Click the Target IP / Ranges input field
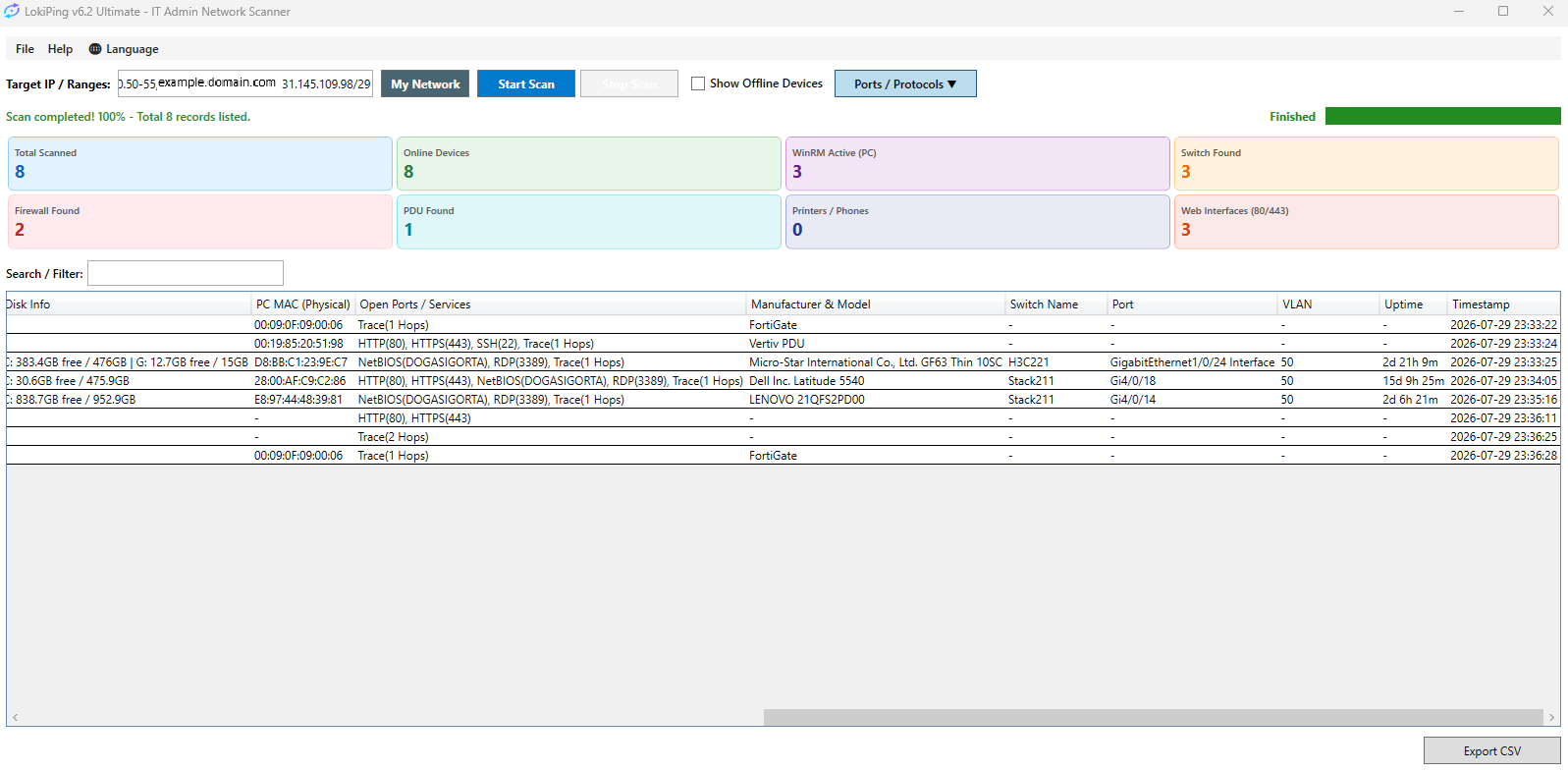 click(x=245, y=83)
